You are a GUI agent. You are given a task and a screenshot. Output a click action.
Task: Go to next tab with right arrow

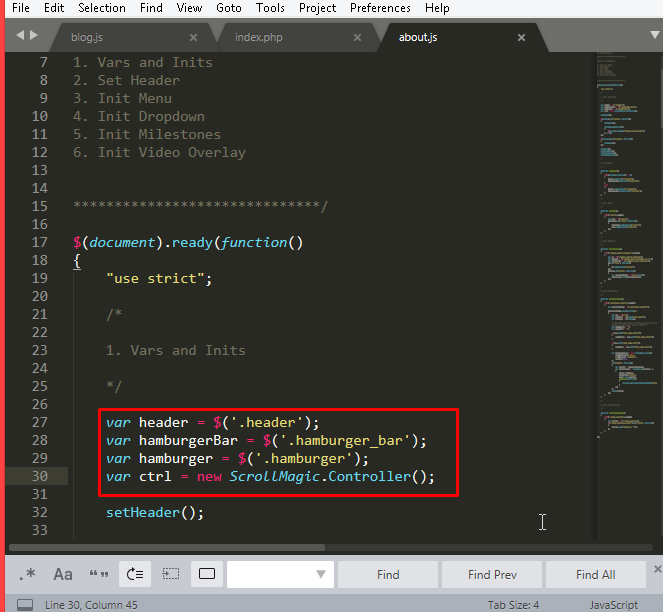[34, 35]
